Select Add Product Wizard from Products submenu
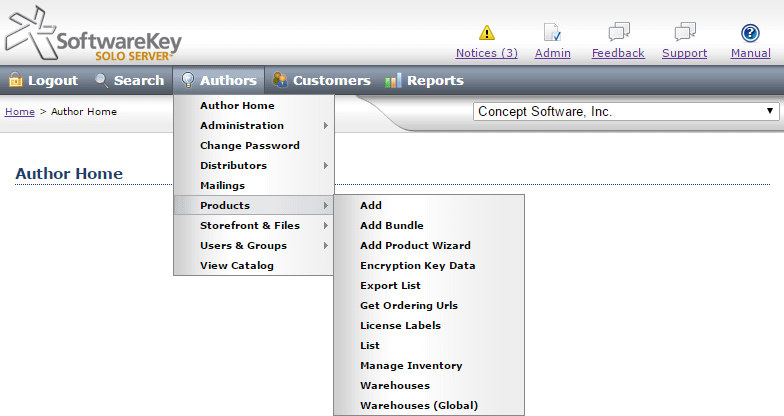Image resolution: width=784 pixels, height=416 pixels. point(415,246)
